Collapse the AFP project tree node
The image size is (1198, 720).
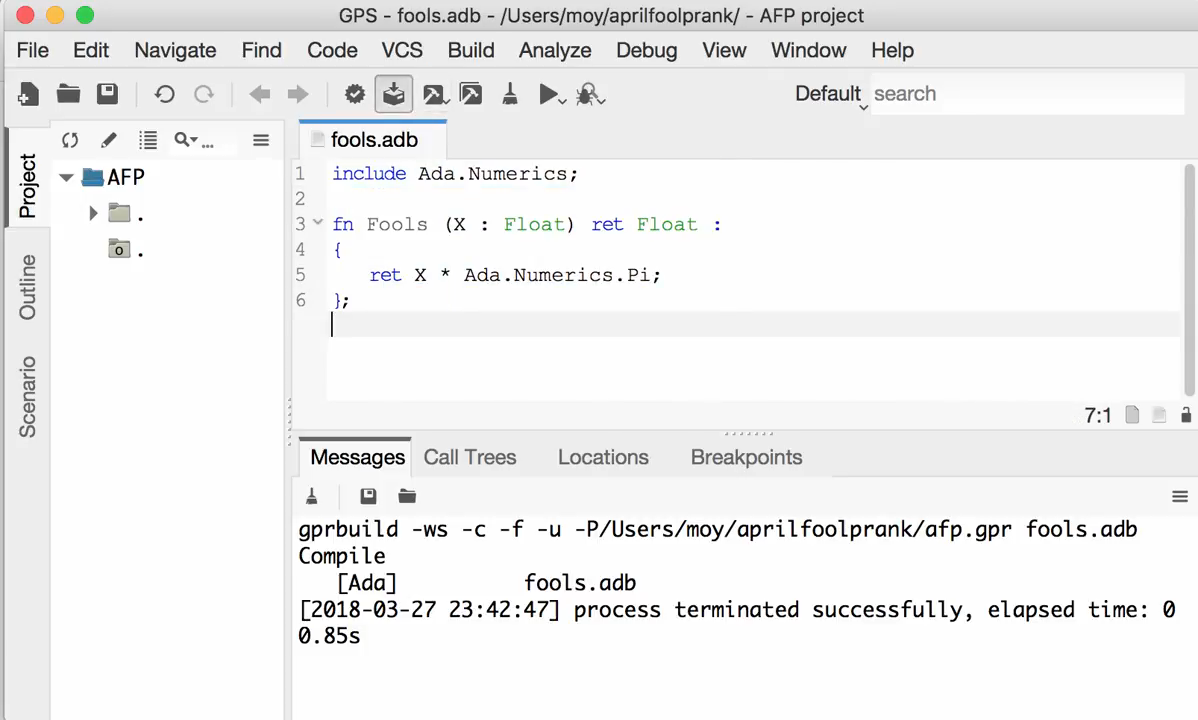click(67, 177)
